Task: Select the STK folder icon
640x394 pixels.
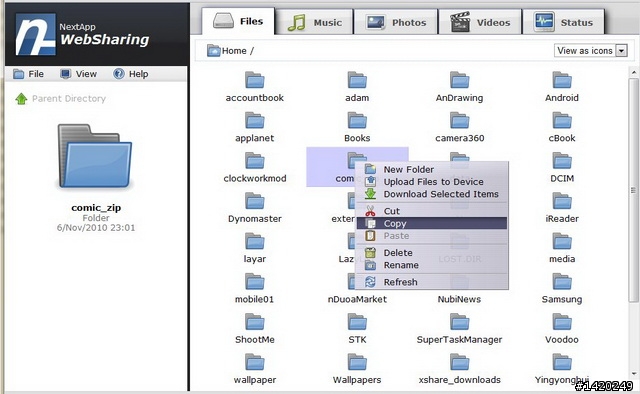Action: pyautogui.click(x=357, y=322)
